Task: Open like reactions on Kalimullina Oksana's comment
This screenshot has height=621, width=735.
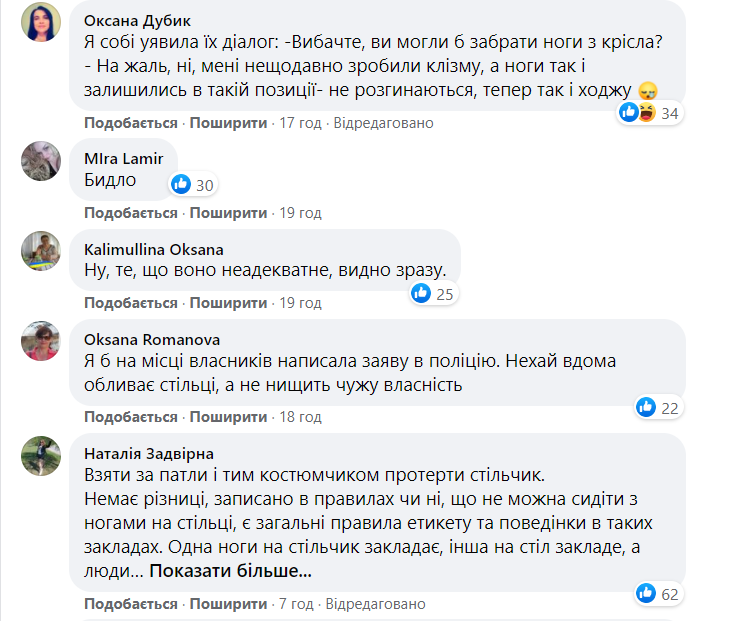Action: [431, 293]
